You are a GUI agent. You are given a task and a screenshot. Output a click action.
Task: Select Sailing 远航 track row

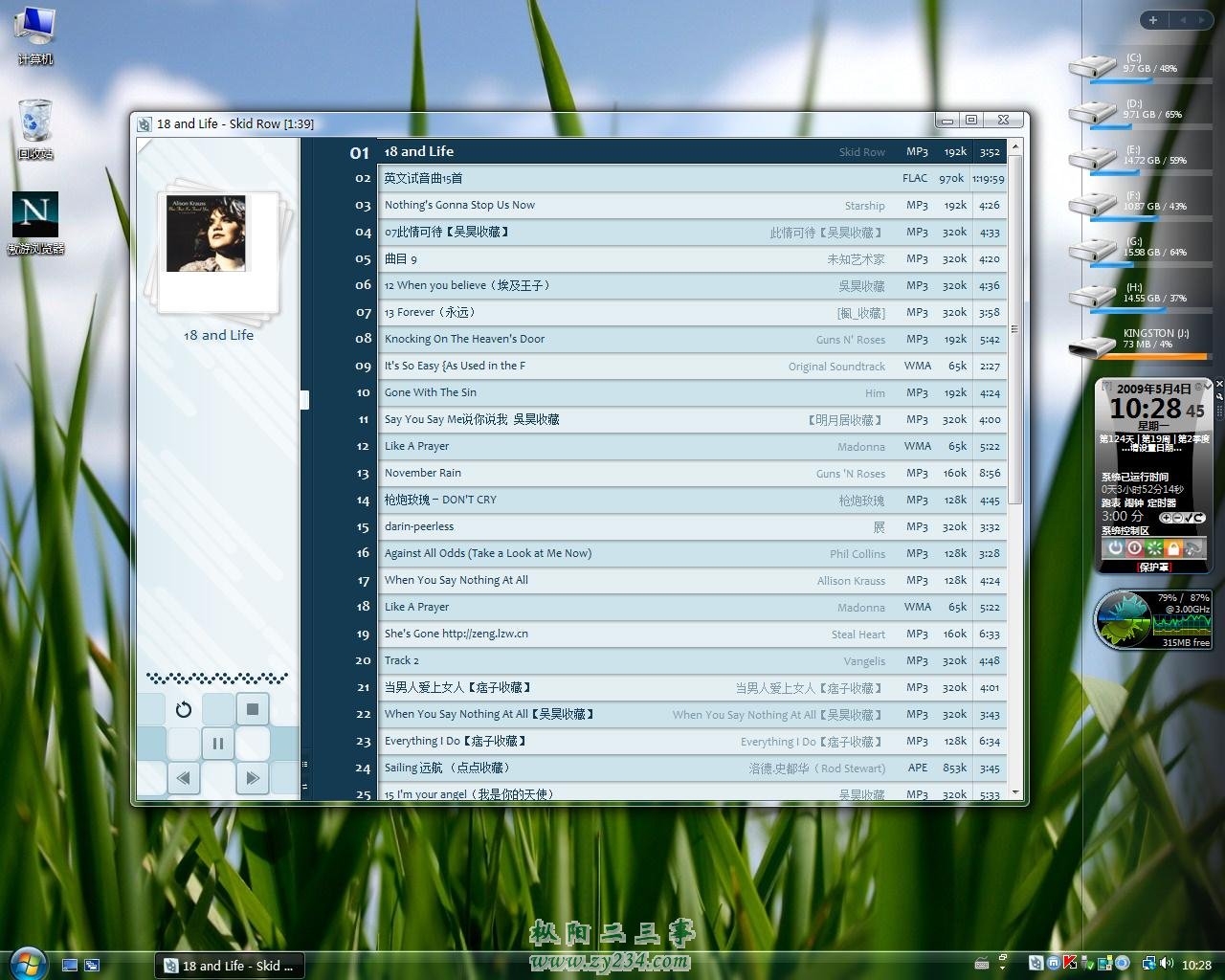click(x=692, y=768)
